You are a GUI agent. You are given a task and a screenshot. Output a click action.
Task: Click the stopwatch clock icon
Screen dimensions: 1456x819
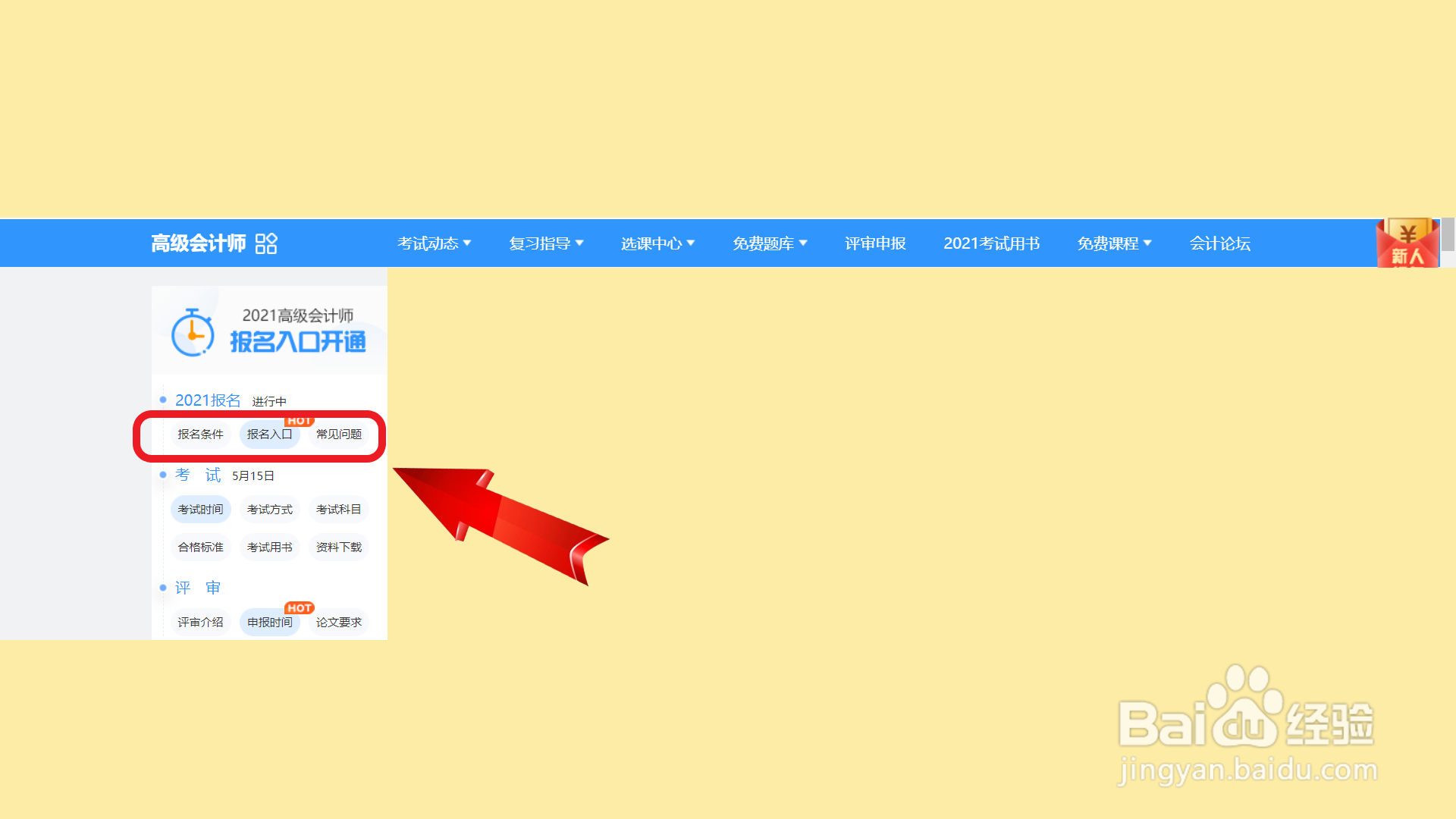(192, 333)
